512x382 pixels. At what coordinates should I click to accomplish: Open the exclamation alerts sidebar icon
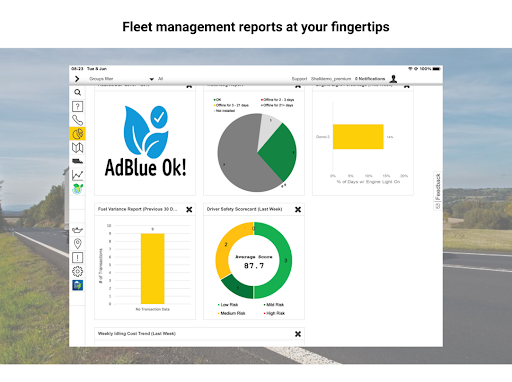[x=77, y=257]
